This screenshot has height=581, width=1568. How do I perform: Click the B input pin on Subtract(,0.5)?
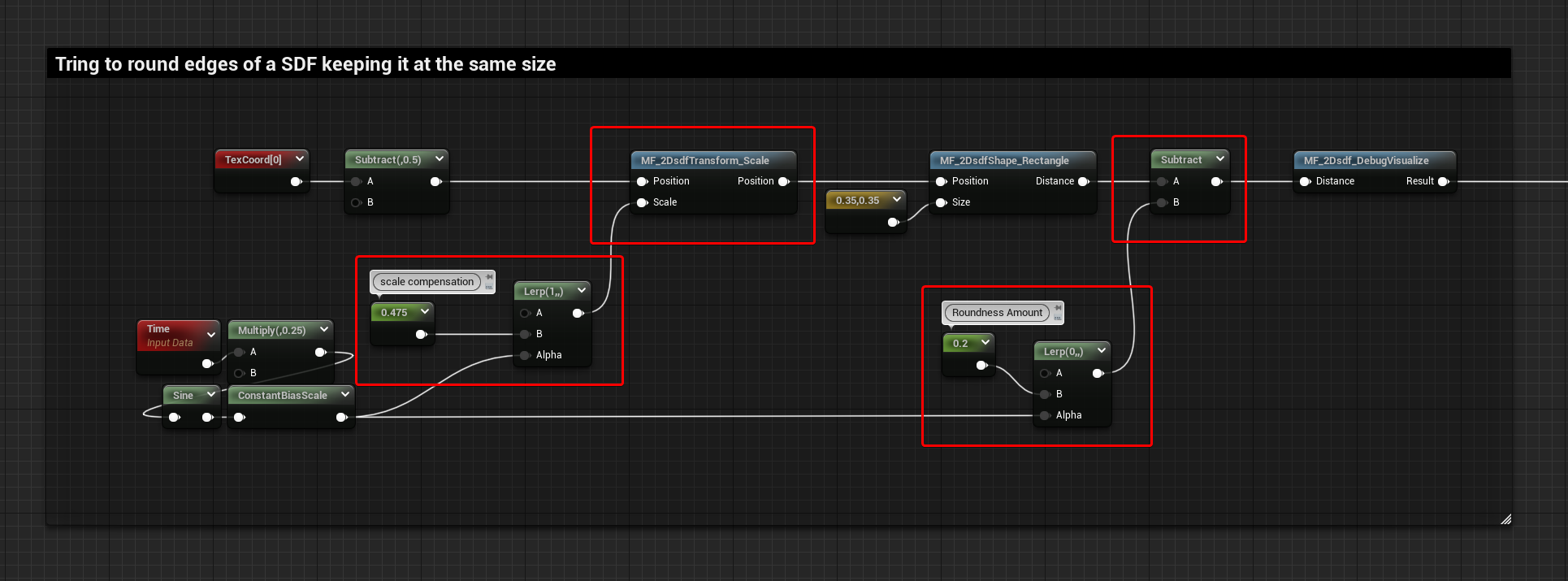(357, 202)
